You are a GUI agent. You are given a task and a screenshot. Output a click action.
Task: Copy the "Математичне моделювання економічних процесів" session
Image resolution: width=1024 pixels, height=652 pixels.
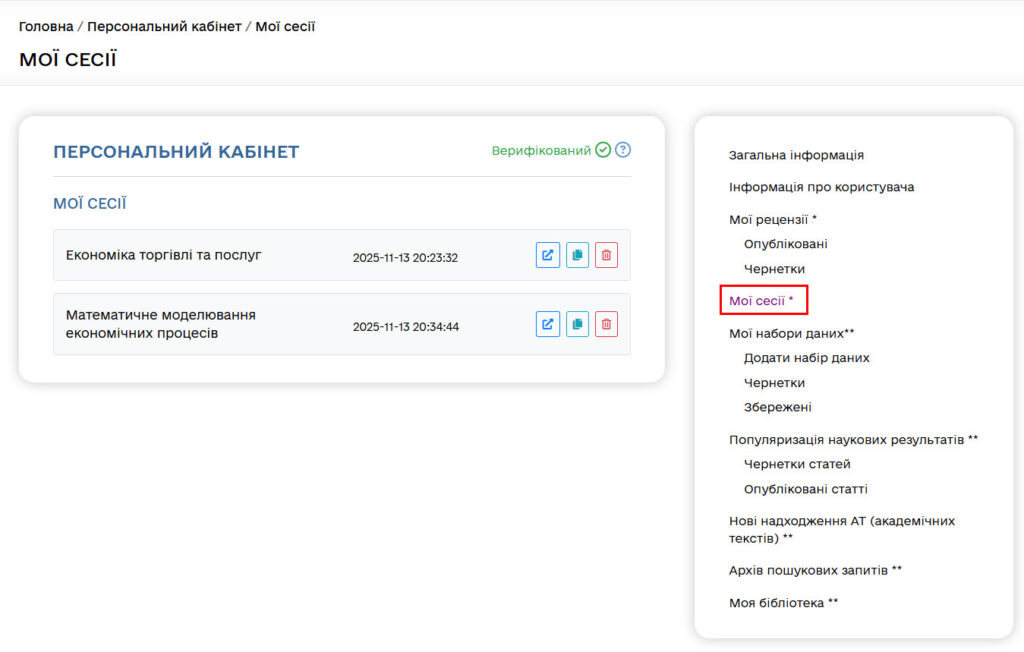coord(577,323)
